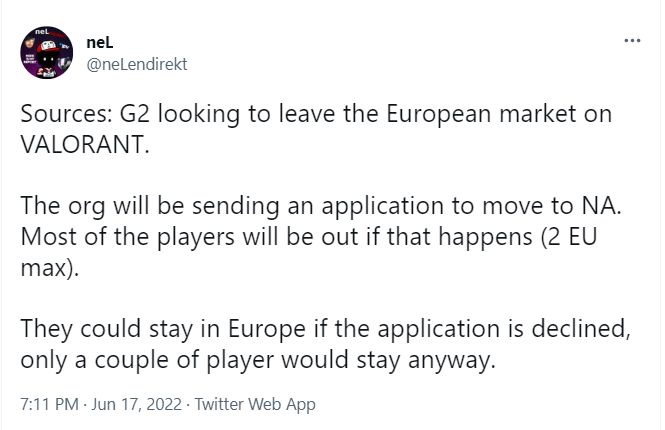The height and width of the screenshot is (430, 665).
Task: Click the red cap character in avatar
Action: tap(48, 59)
